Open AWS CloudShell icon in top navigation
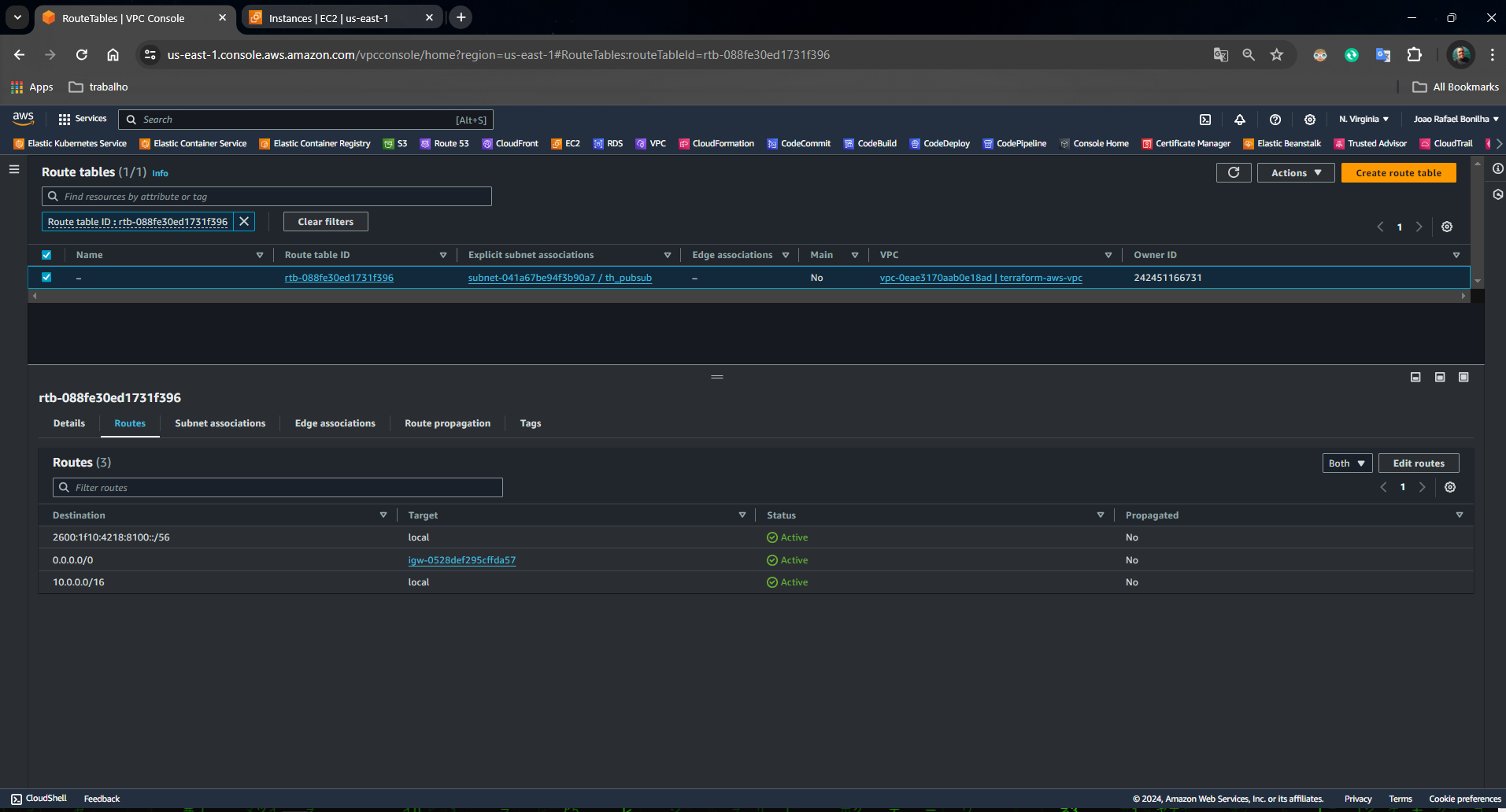 tap(1205, 120)
